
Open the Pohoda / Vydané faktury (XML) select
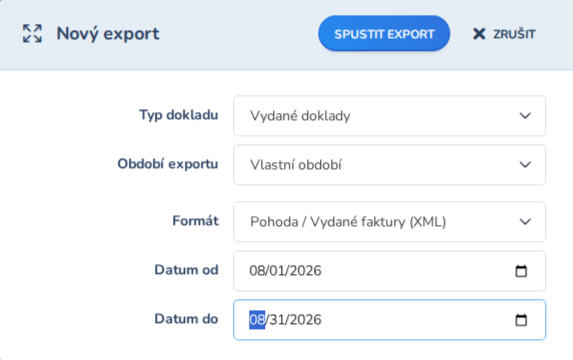(390, 222)
